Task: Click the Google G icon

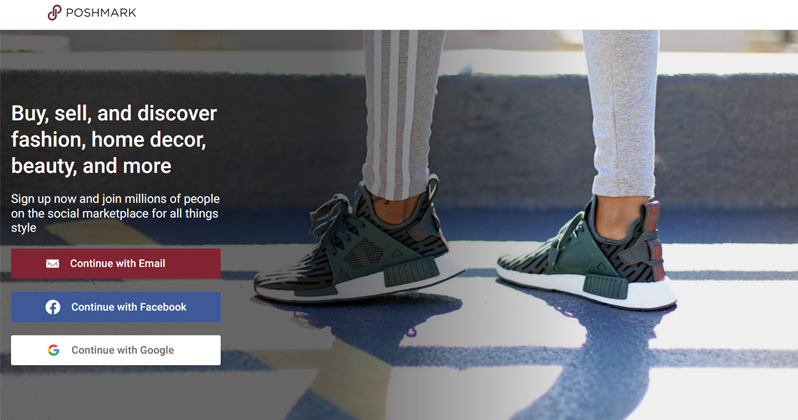Action: 53,350
